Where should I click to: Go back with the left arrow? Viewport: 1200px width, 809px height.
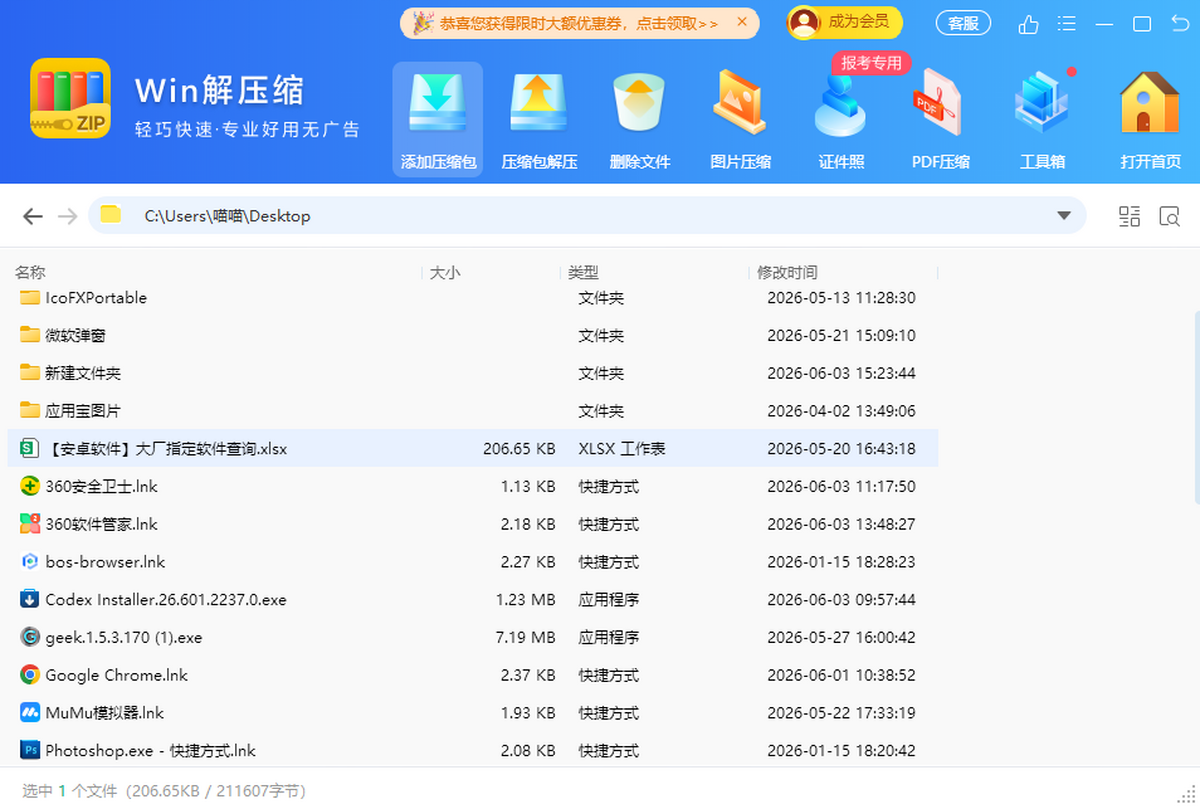coord(33,216)
